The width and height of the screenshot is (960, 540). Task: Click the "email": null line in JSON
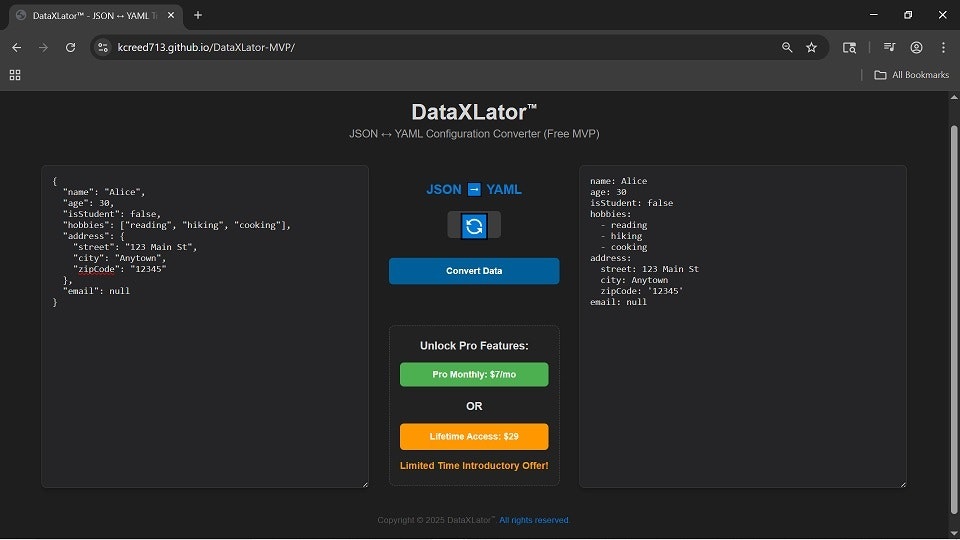96,291
